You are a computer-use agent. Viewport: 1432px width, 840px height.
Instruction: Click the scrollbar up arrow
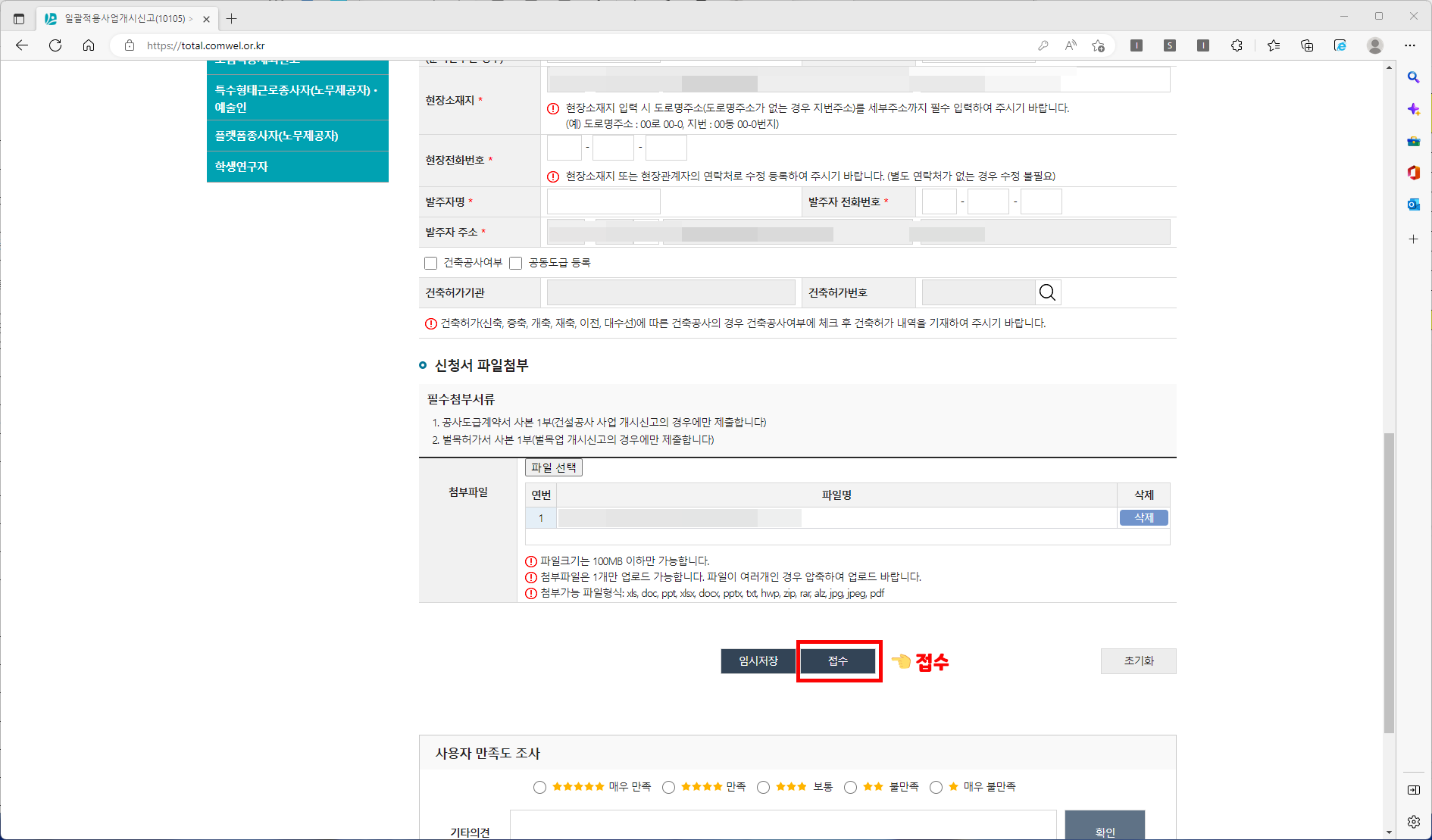pyautogui.click(x=1389, y=68)
